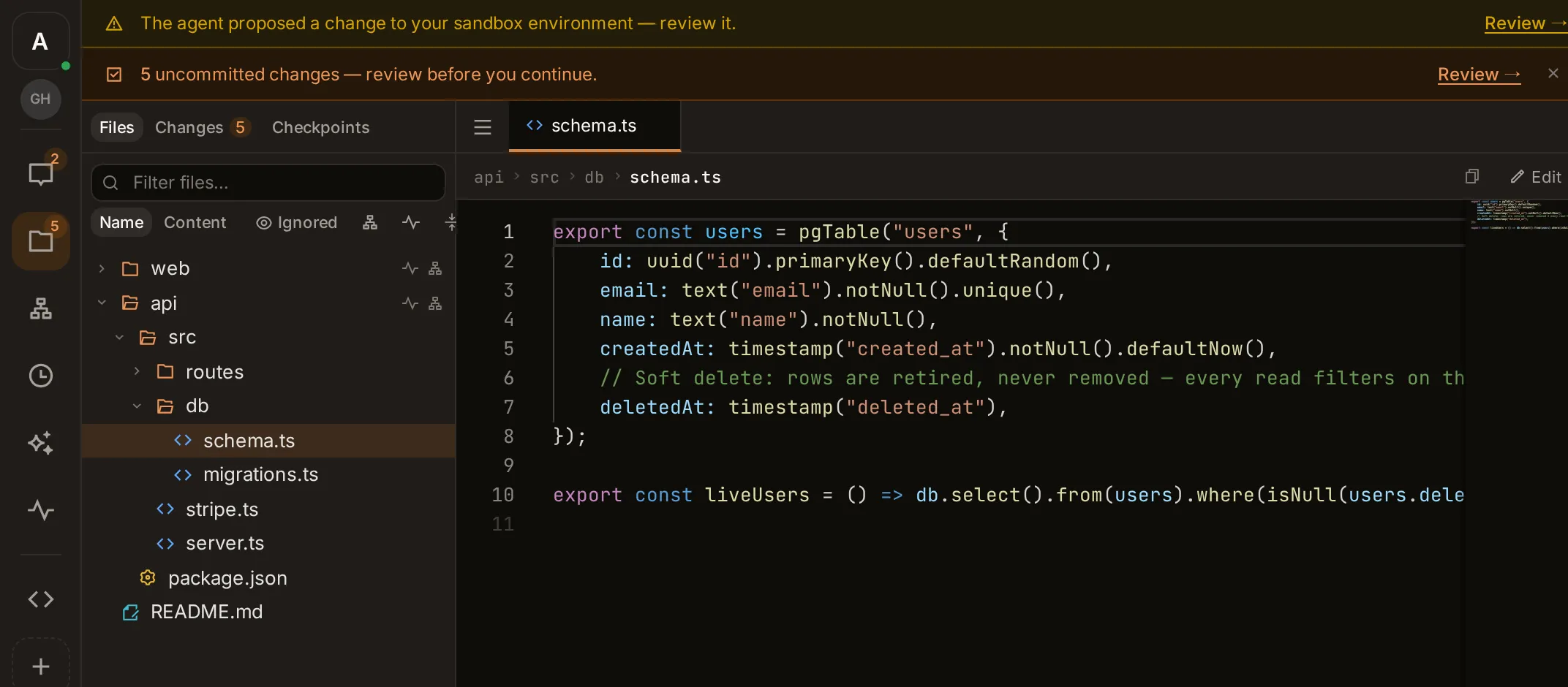Viewport: 1568px width, 687px height.
Task: Click structure icon on the web folder row
Action: (x=435, y=269)
